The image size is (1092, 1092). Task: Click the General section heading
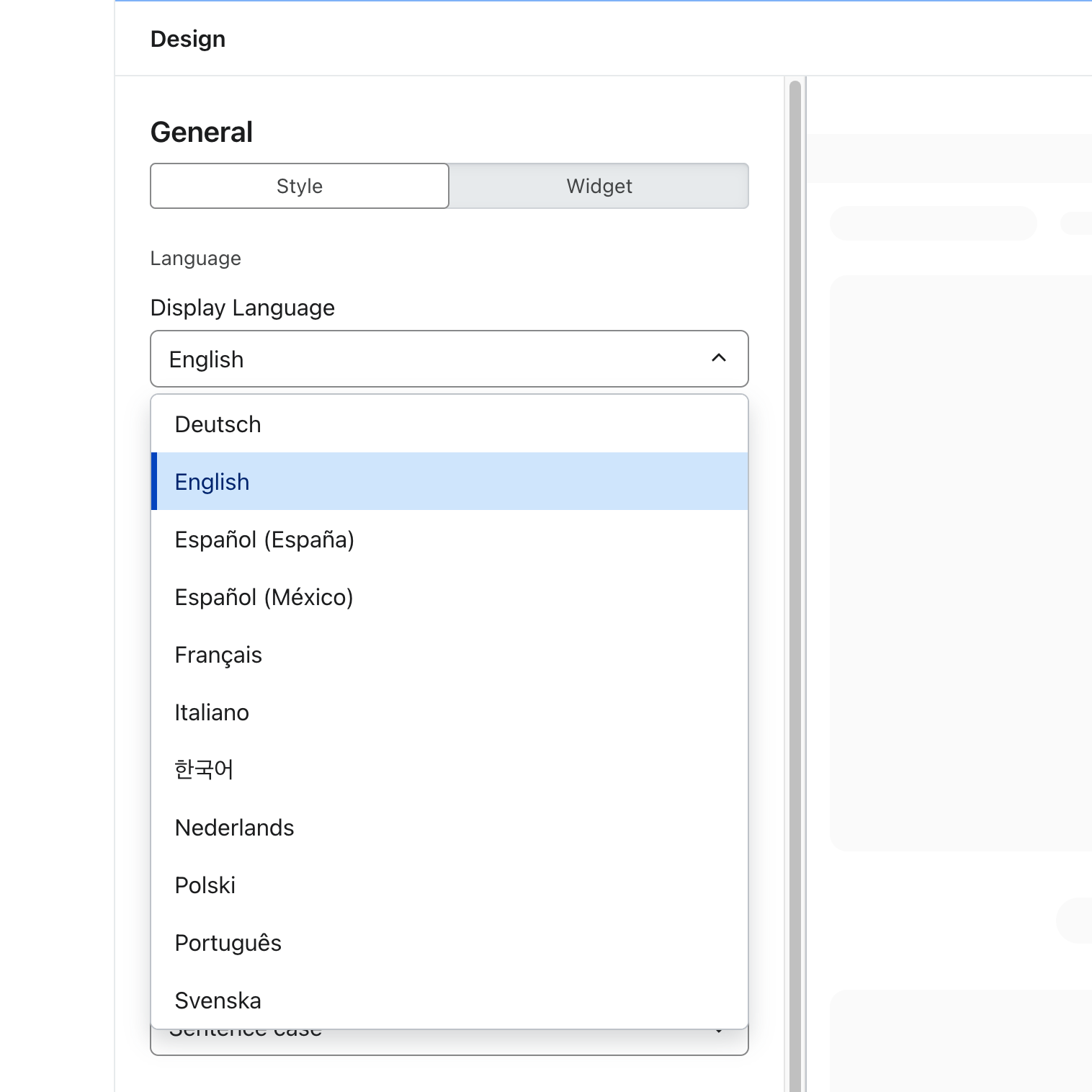[202, 133]
